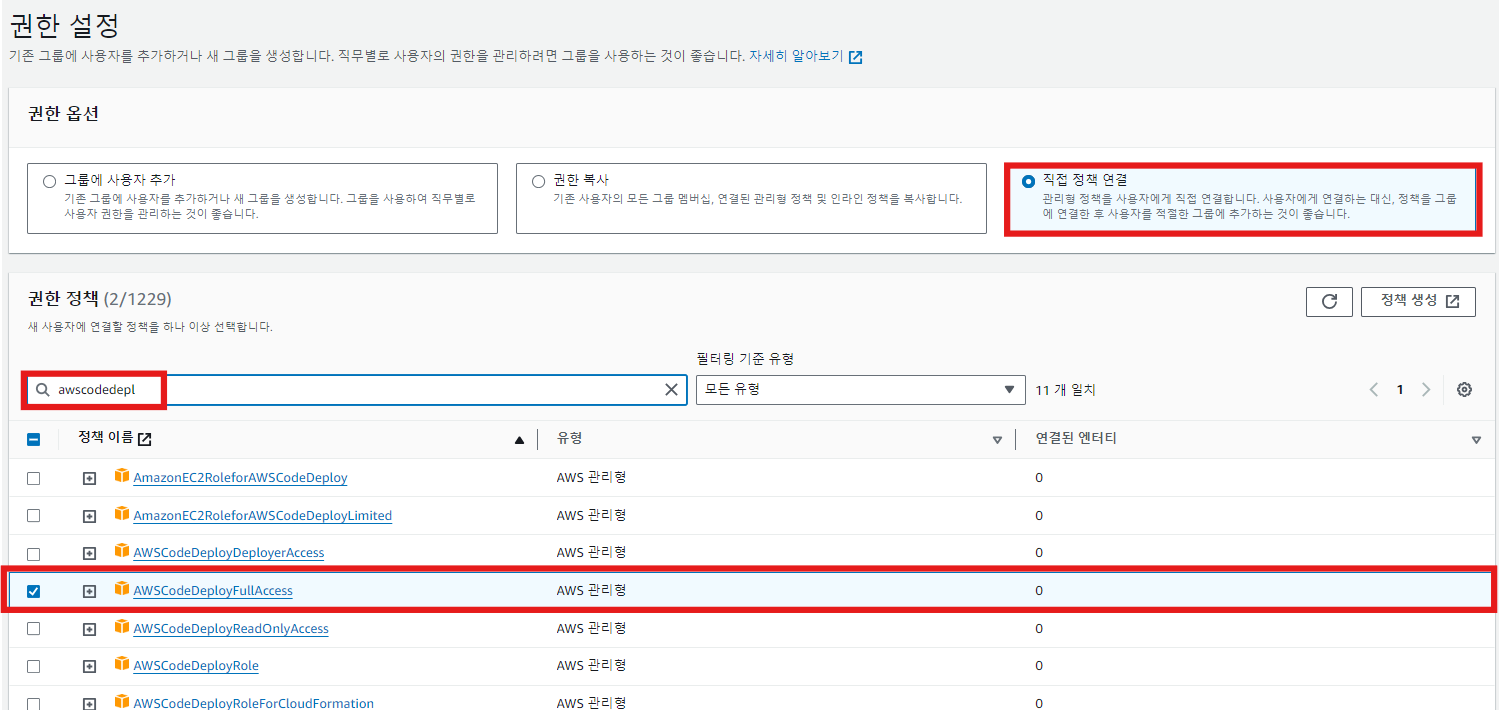Expand AmazonEC2RoleforAWSCodeDeployLimited policy details
This screenshot has width=1499, height=710.
click(x=89, y=516)
